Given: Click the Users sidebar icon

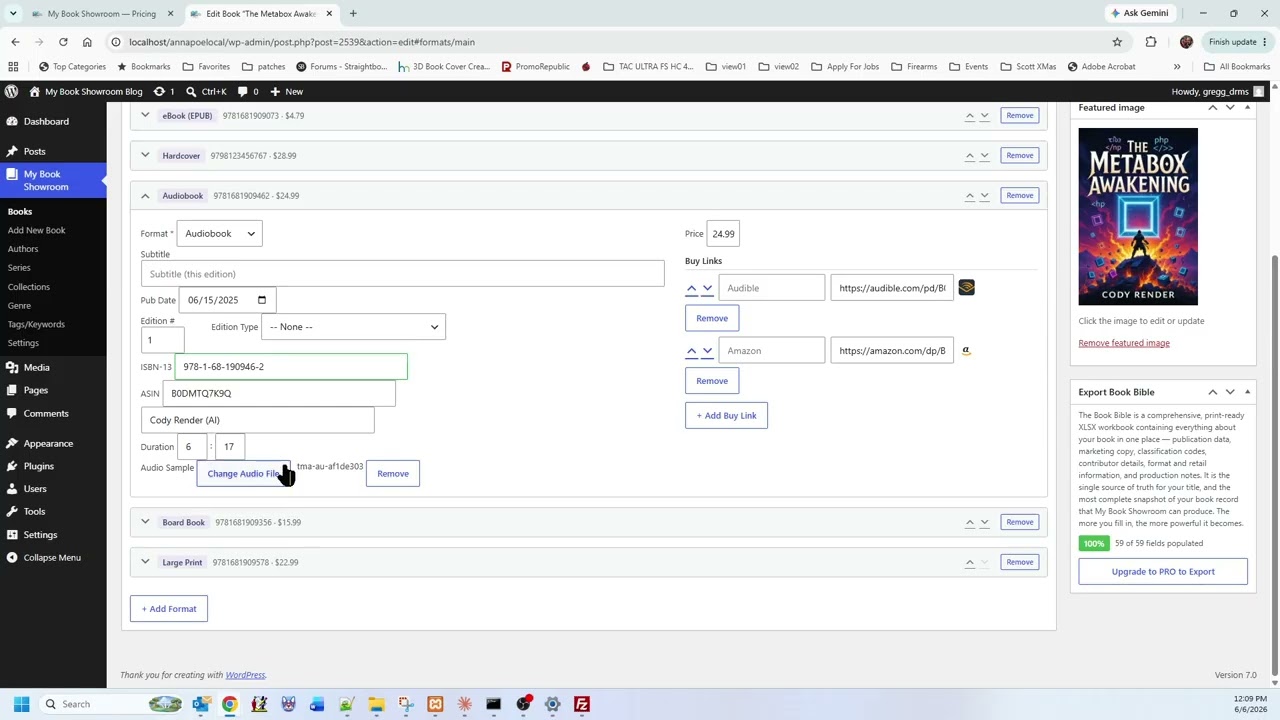Looking at the screenshot, I should (11, 489).
